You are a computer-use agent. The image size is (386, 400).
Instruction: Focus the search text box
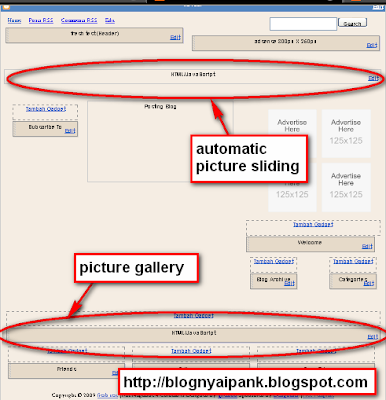303,24
